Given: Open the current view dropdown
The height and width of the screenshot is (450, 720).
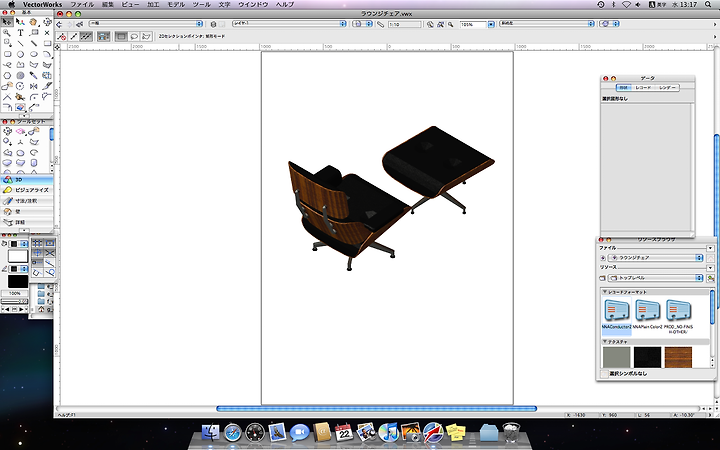Looking at the screenshot, I should click(547, 23).
